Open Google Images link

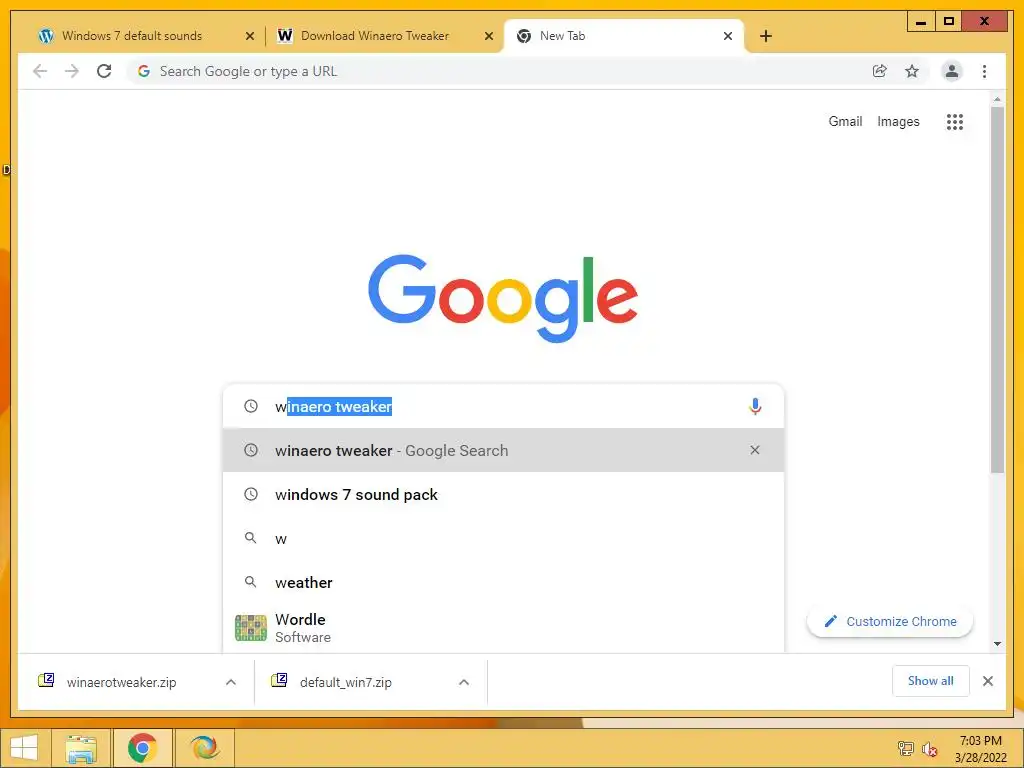click(898, 121)
